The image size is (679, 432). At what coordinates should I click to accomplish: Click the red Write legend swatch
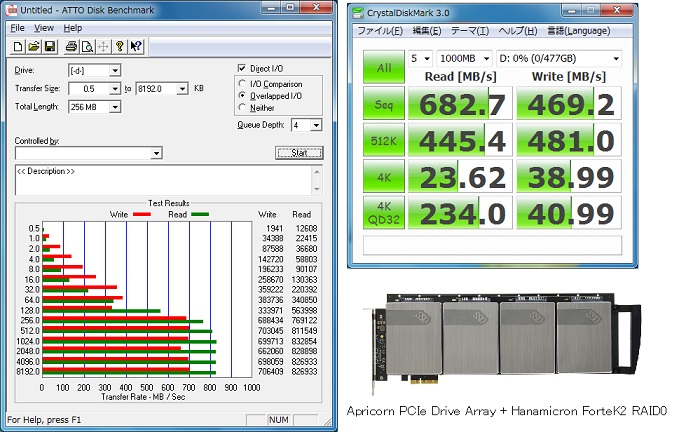[x=142, y=214]
